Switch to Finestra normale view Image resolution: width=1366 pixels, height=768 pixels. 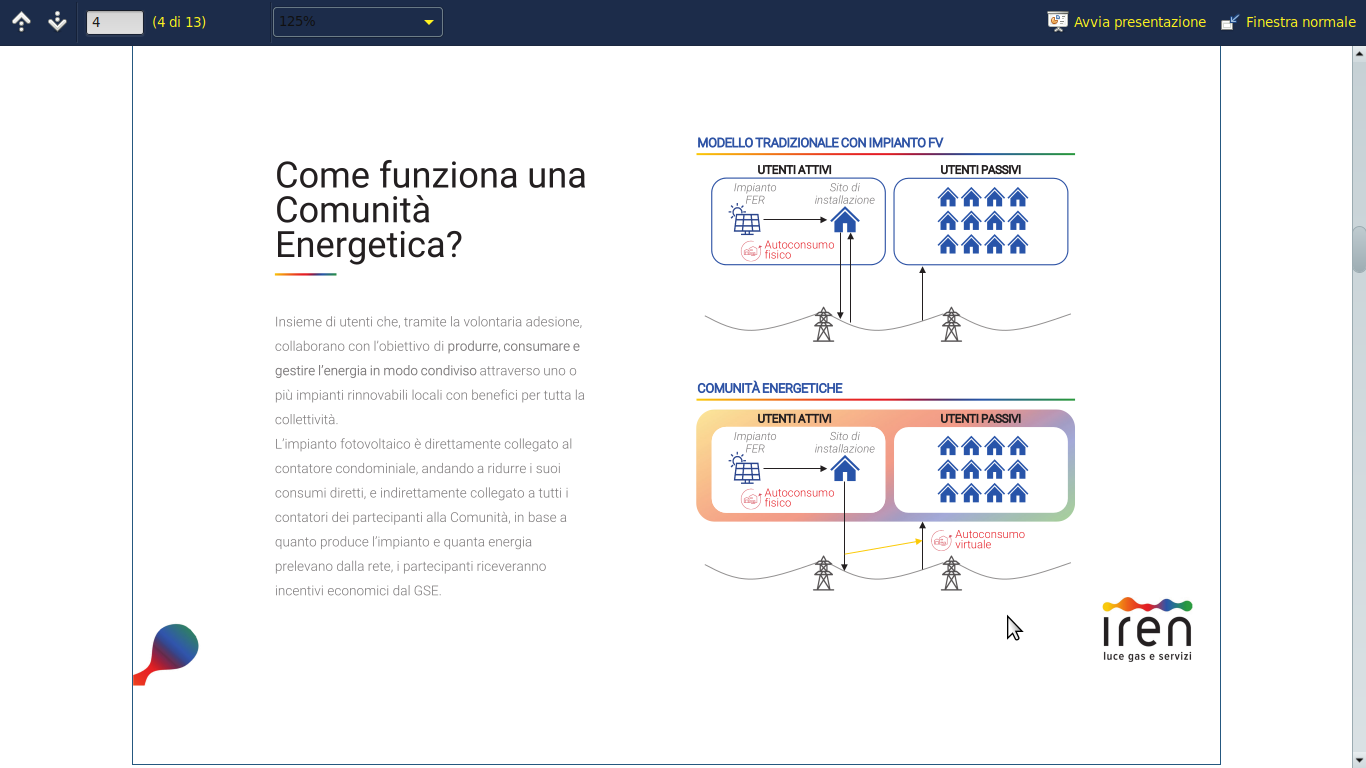pos(1301,22)
